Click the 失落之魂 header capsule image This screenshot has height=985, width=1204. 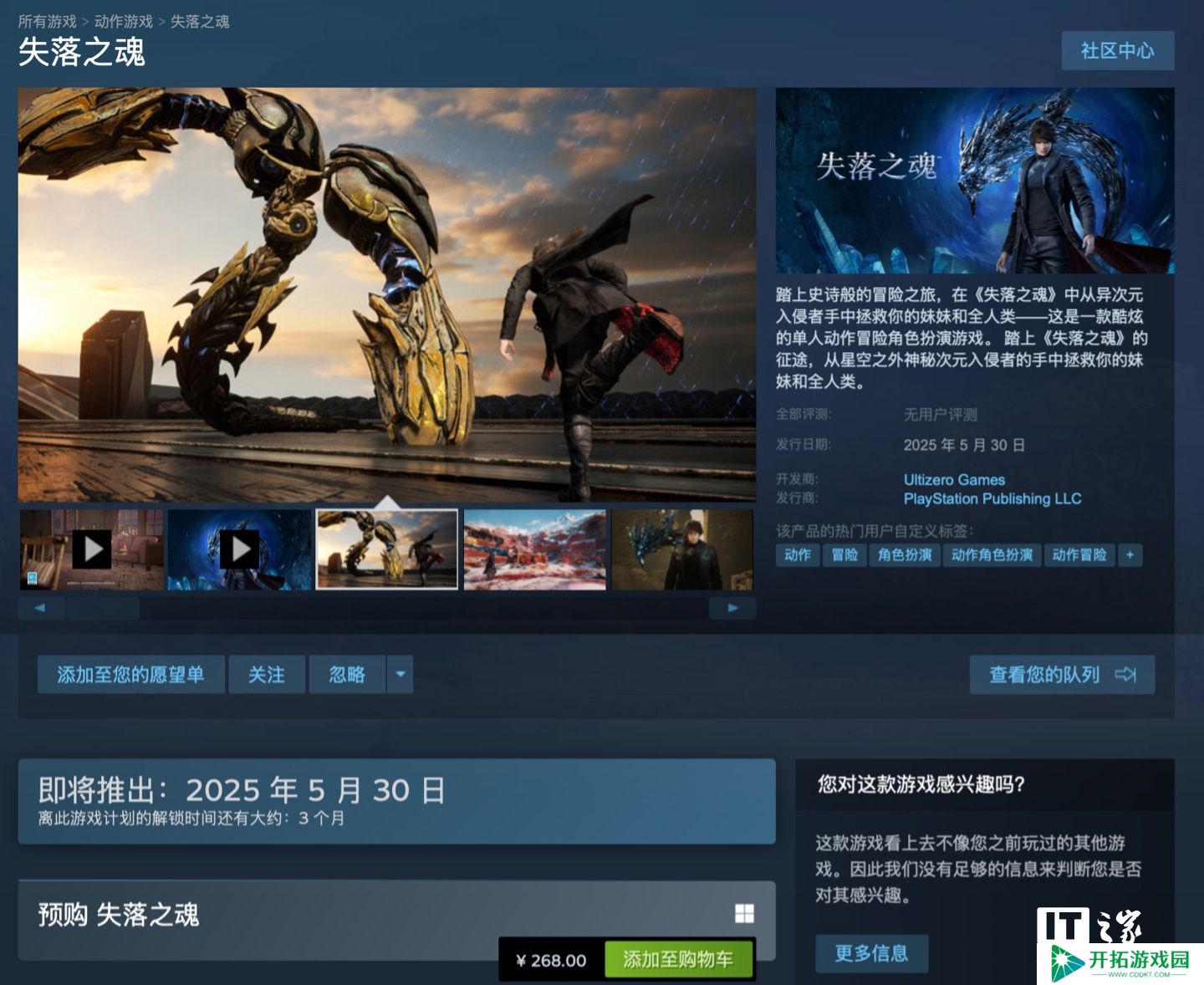(975, 181)
